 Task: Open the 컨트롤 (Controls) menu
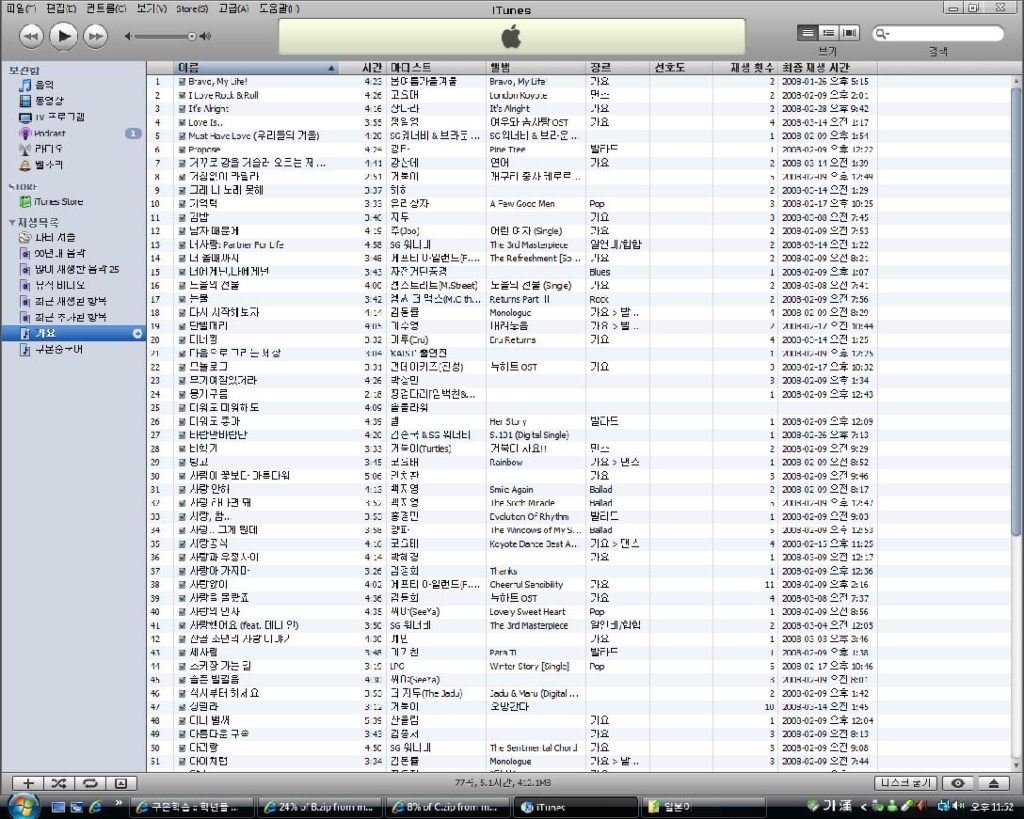pyautogui.click(x=106, y=8)
